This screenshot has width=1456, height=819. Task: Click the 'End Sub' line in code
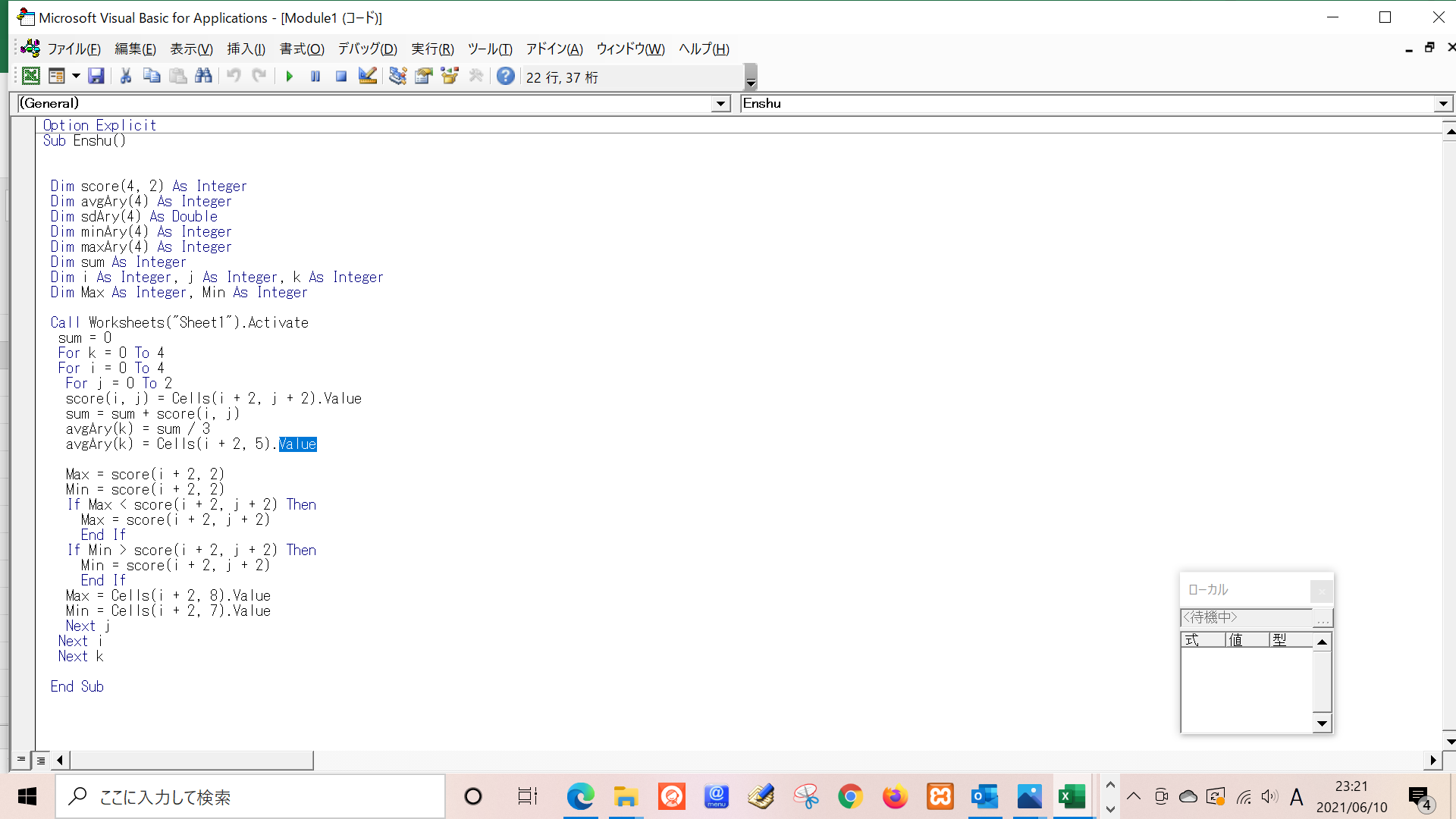click(x=77, y=687)
